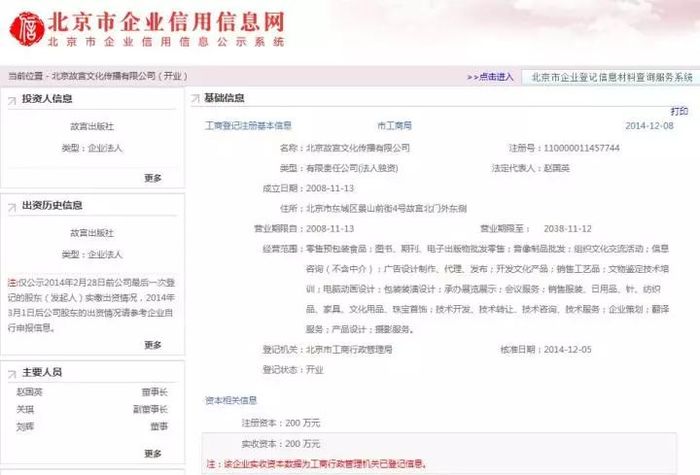Click the 北京市企业信用信息网 site title
The image size is (700, 475).
point(166,22)
